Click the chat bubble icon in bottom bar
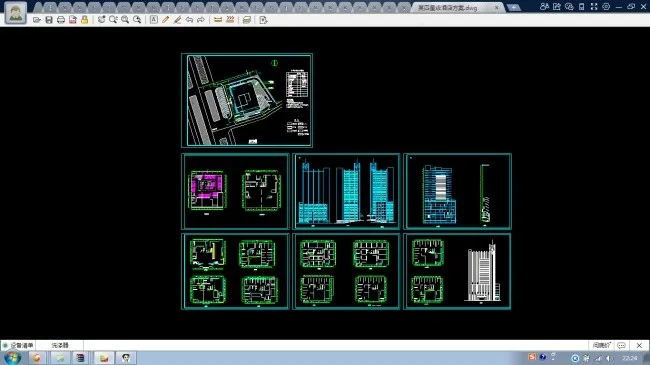The width and height of the screenshot is (650, 365). click(621, 345)
